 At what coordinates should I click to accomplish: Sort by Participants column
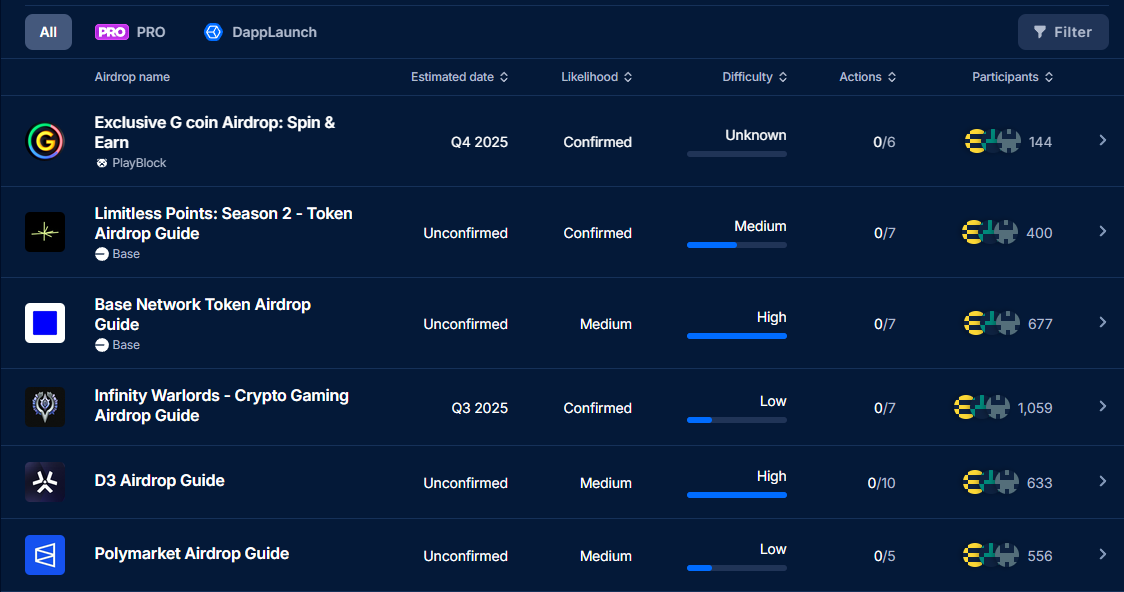pos(1012,77)
